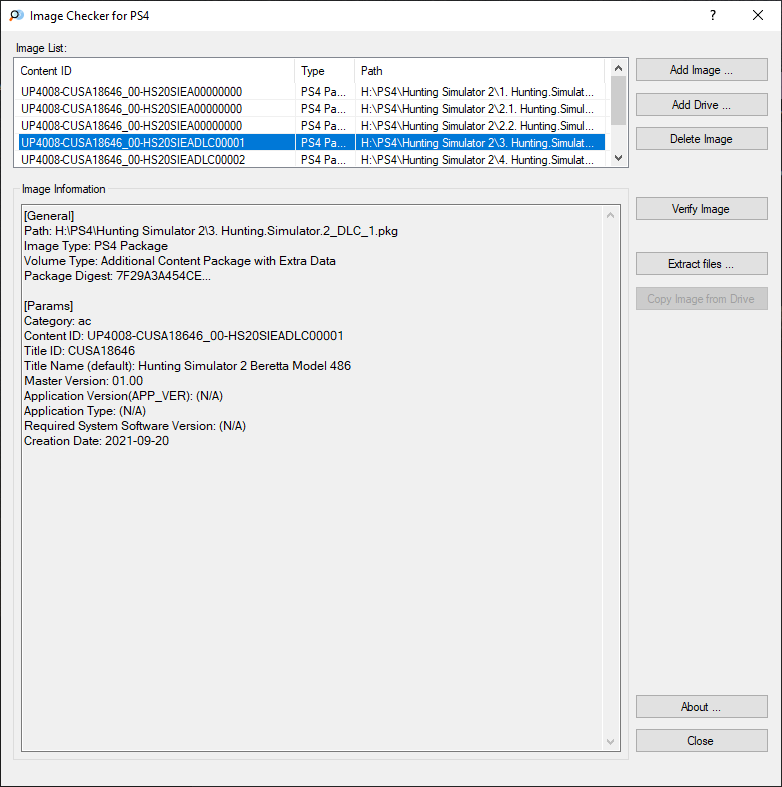Viewport: 782px width, 787px height.
Task: Click the Add Image ... button
Action: pyautogui.click(x=701, y=70)
